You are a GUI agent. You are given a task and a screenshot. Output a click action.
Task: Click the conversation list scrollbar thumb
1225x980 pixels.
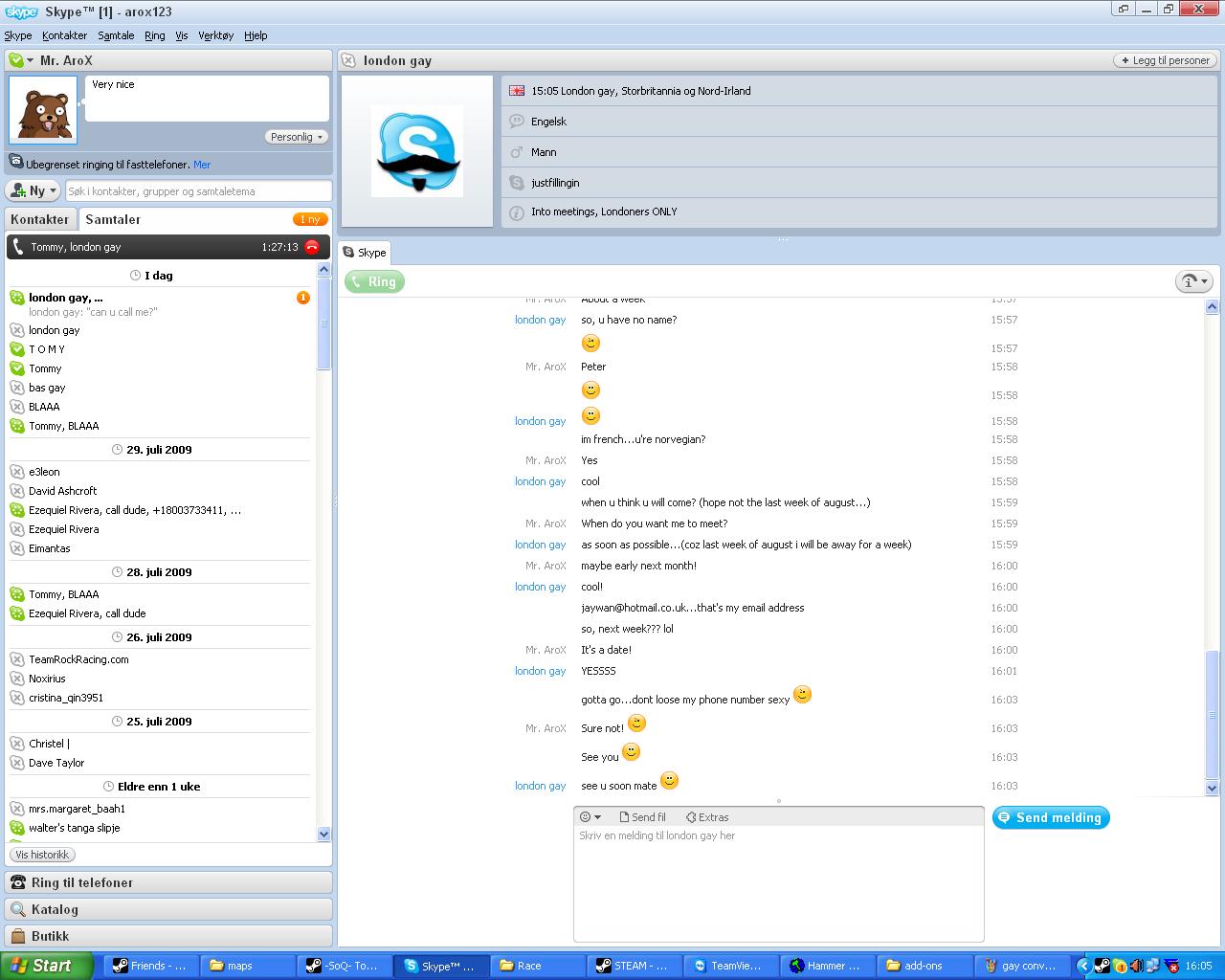coord(323,325)
